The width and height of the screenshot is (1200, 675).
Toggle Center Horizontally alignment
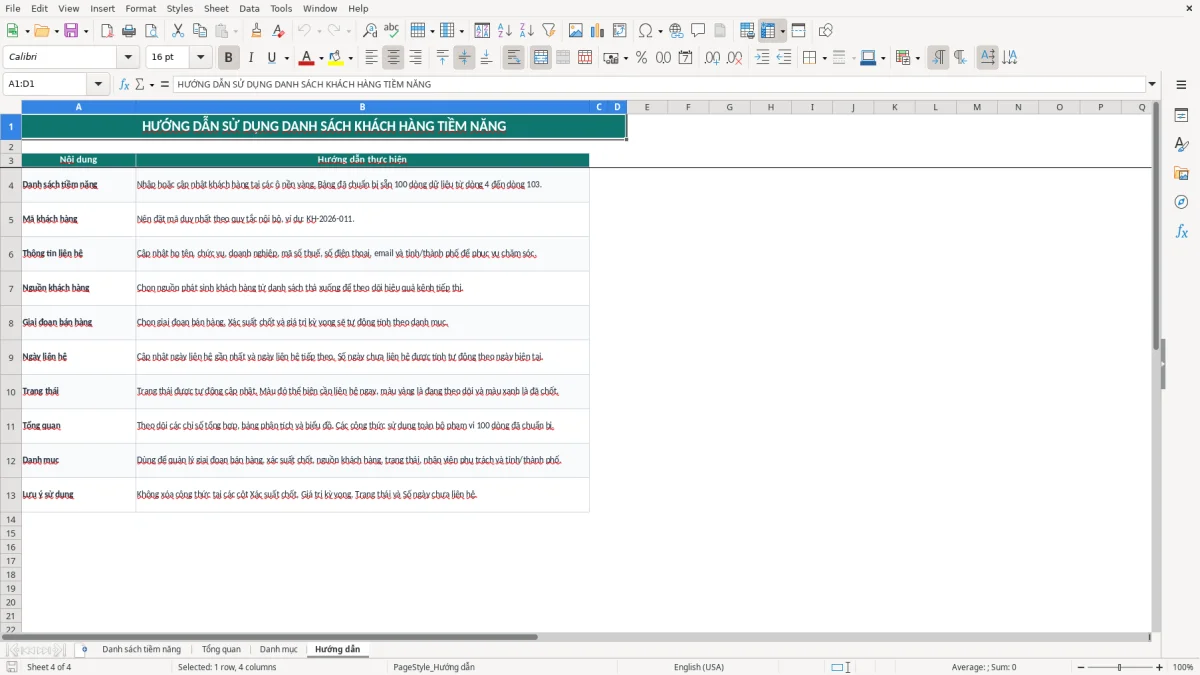[393, 58]
